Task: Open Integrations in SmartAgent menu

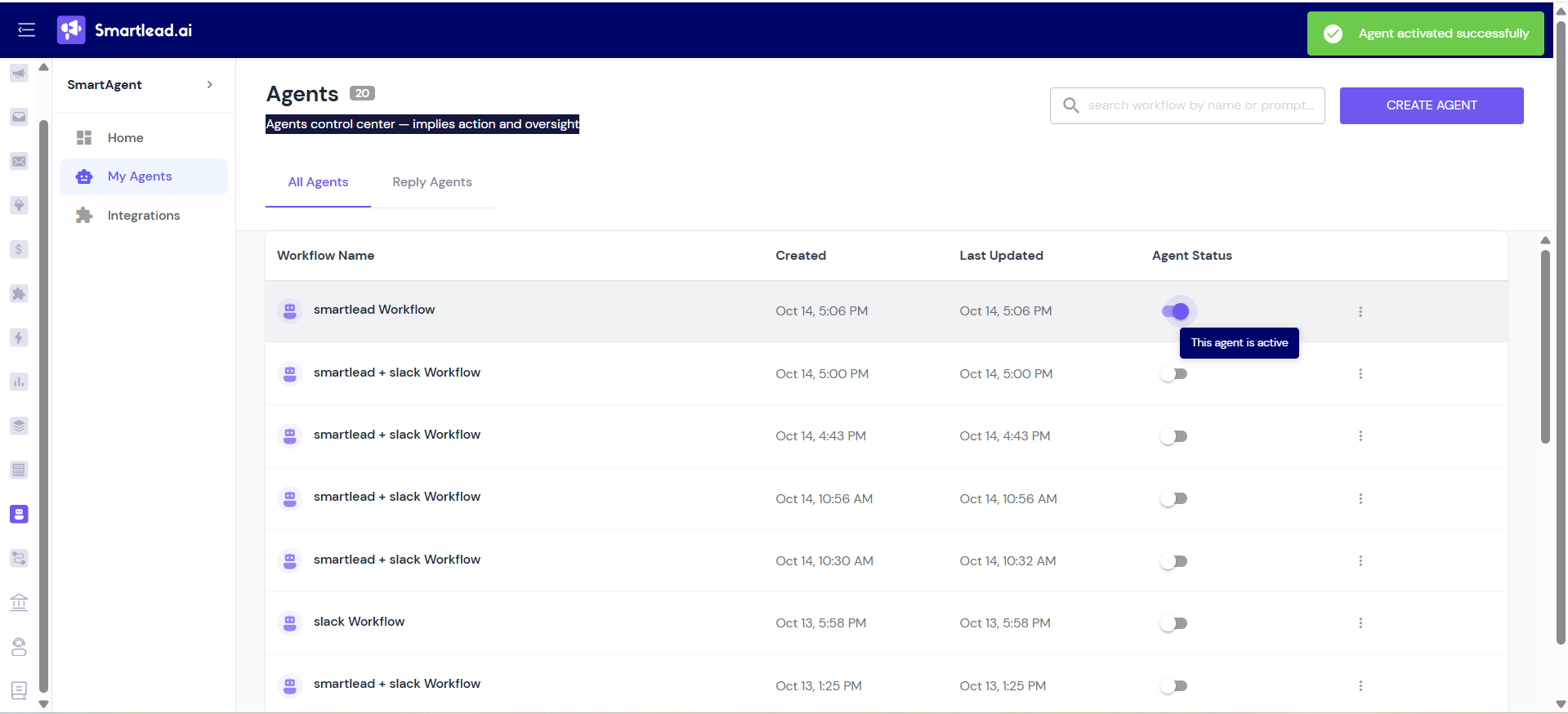Action: (x=144, y=216)
